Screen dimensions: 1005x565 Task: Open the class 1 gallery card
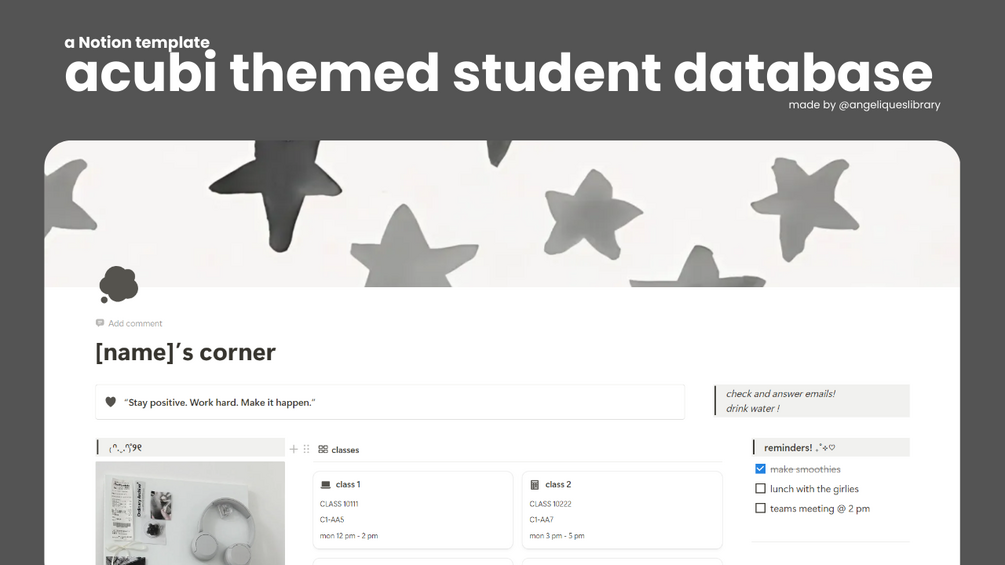click(413, 510)
